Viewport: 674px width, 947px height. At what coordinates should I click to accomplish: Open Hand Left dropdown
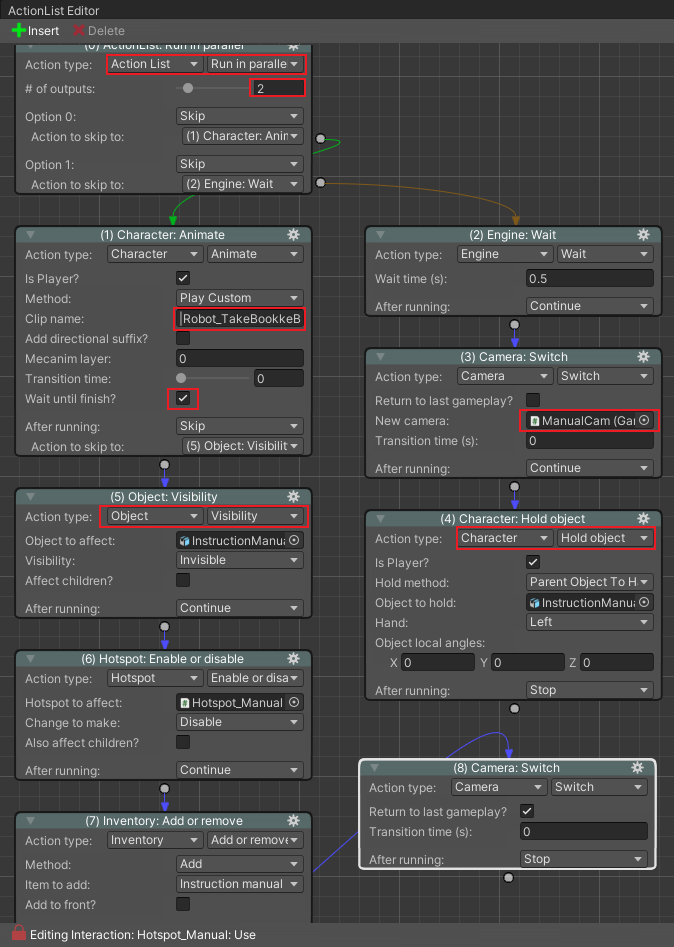tap(590, 622)
